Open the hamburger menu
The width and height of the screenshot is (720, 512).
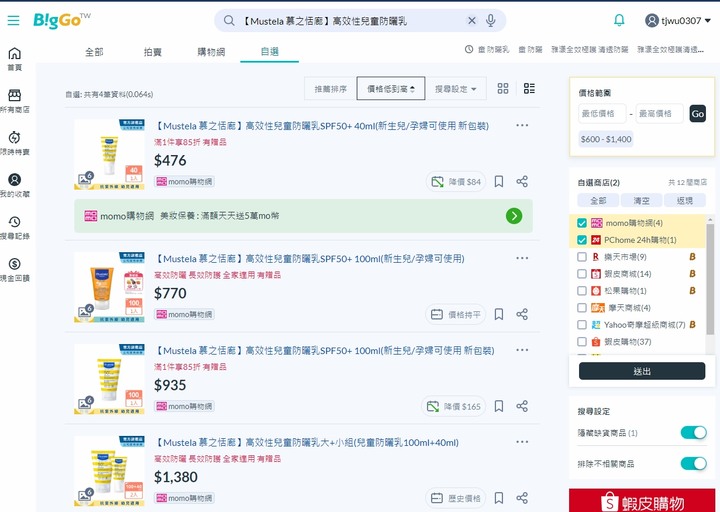pyautogui.click(x=13, y=21)
